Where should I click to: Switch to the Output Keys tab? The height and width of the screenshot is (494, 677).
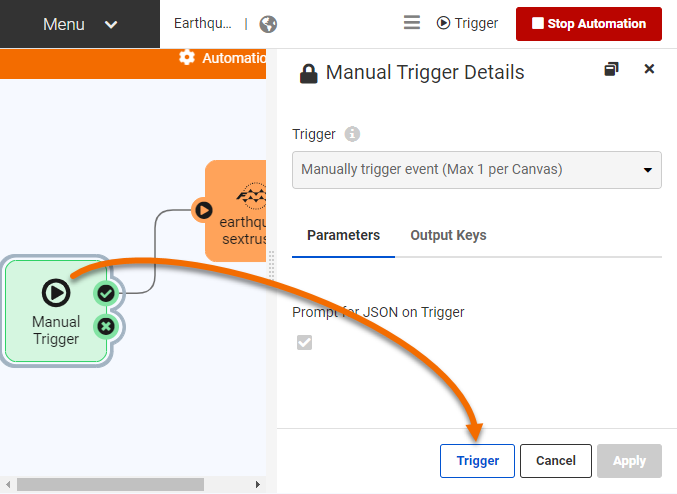point(448,236)
